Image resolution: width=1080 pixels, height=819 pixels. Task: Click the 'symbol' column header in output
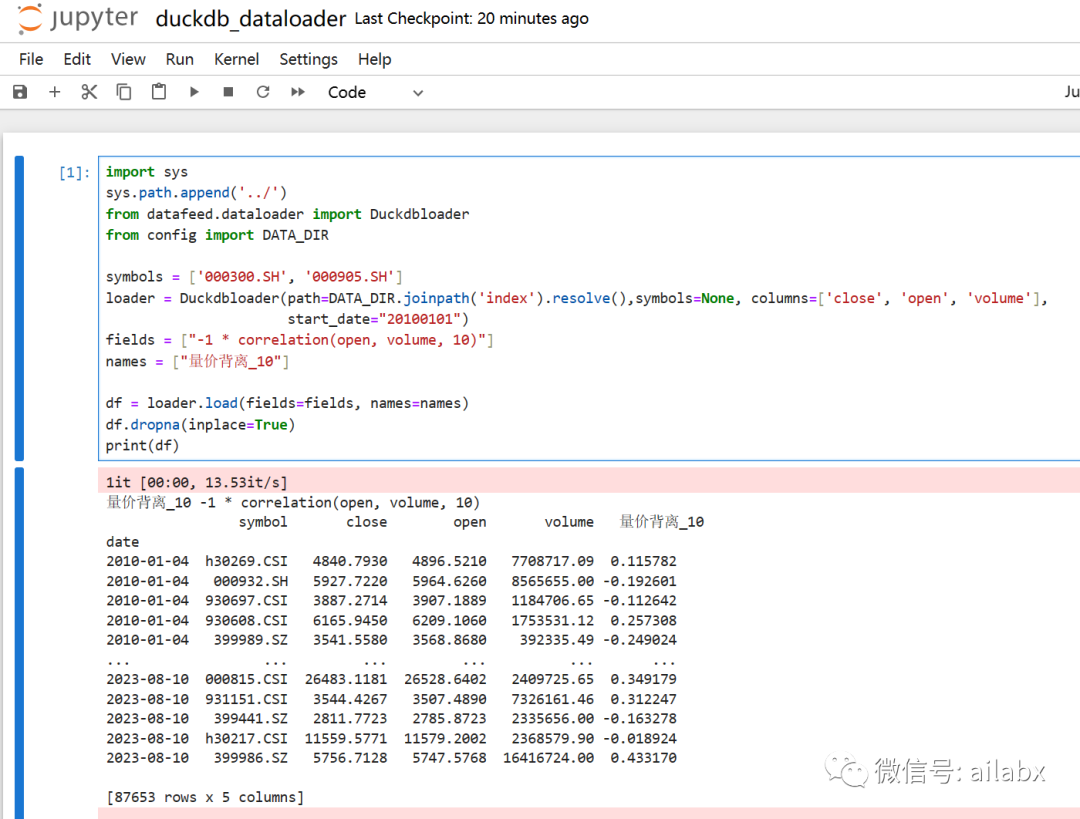click(263, 522)
